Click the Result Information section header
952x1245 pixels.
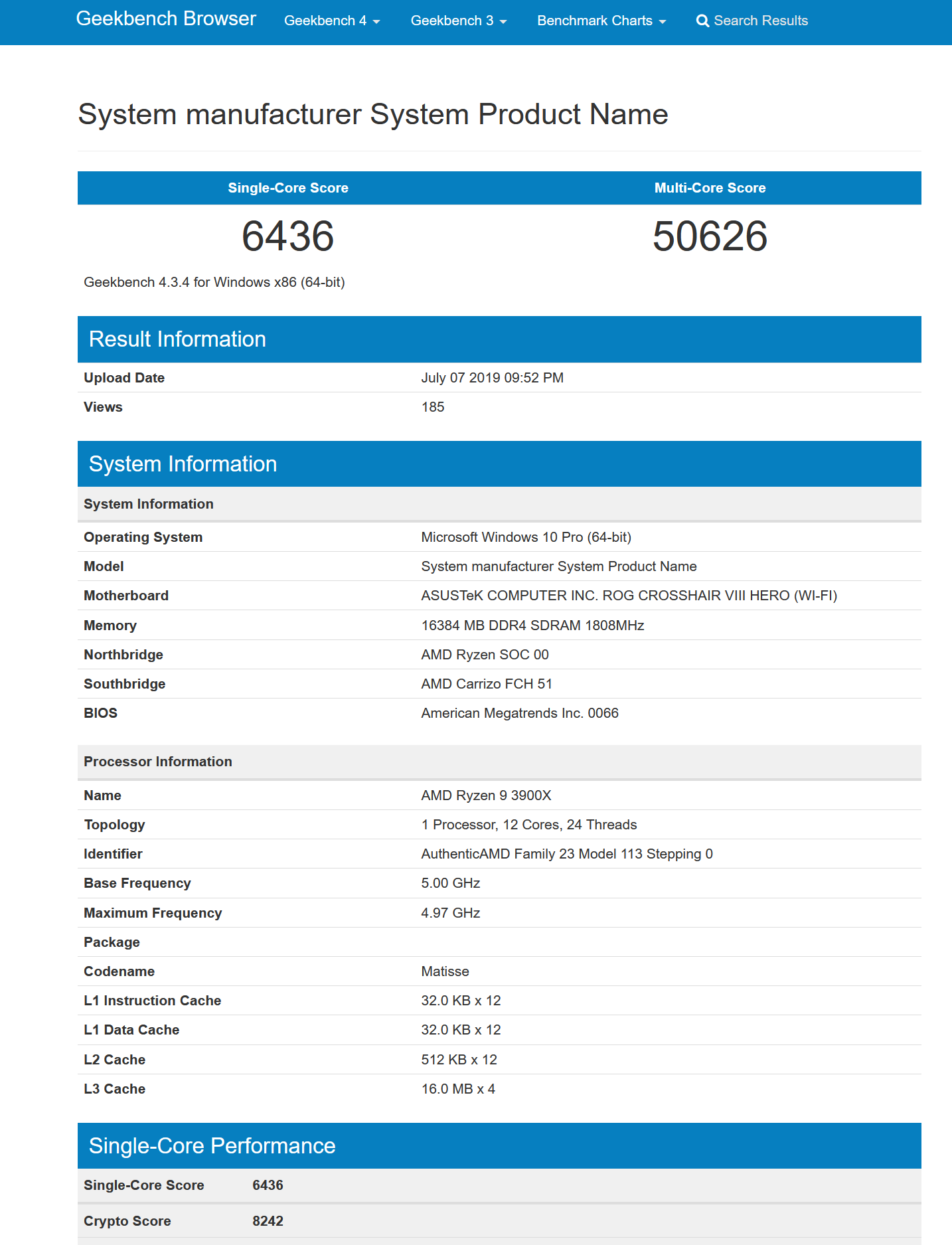(x=177, y=339)
